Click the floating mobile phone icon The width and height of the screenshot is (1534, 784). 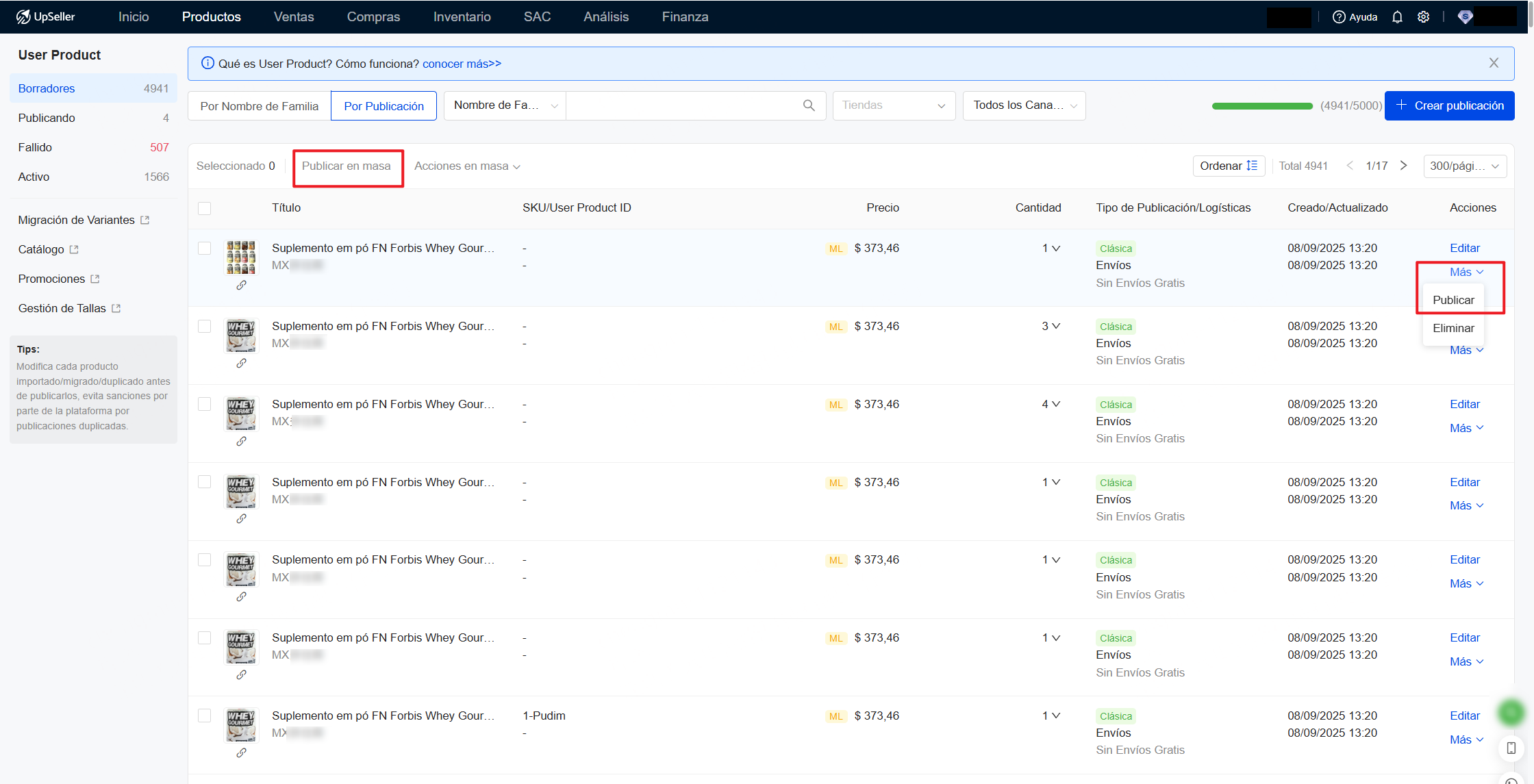click(1511, 748)
